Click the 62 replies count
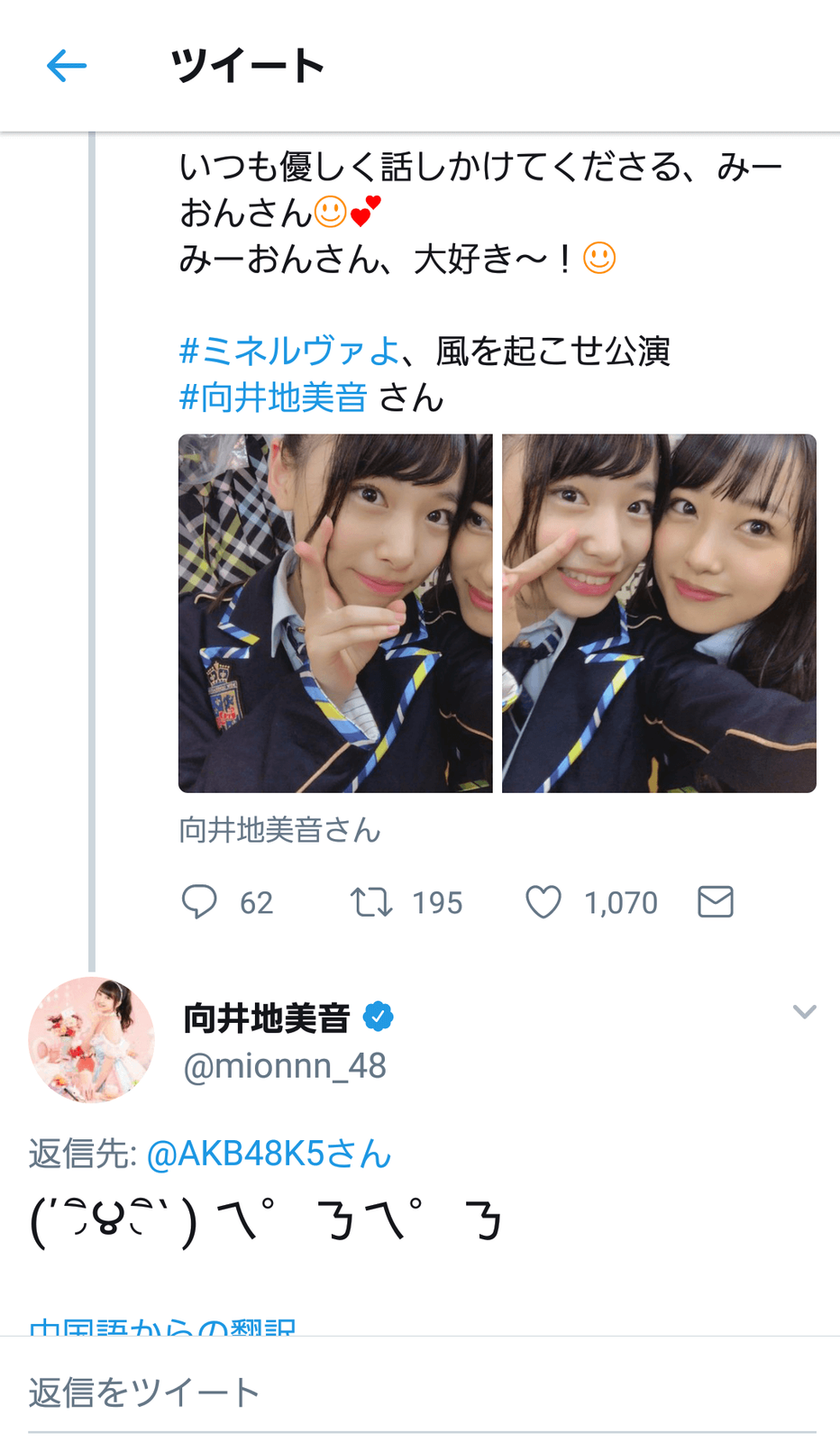 256,902
